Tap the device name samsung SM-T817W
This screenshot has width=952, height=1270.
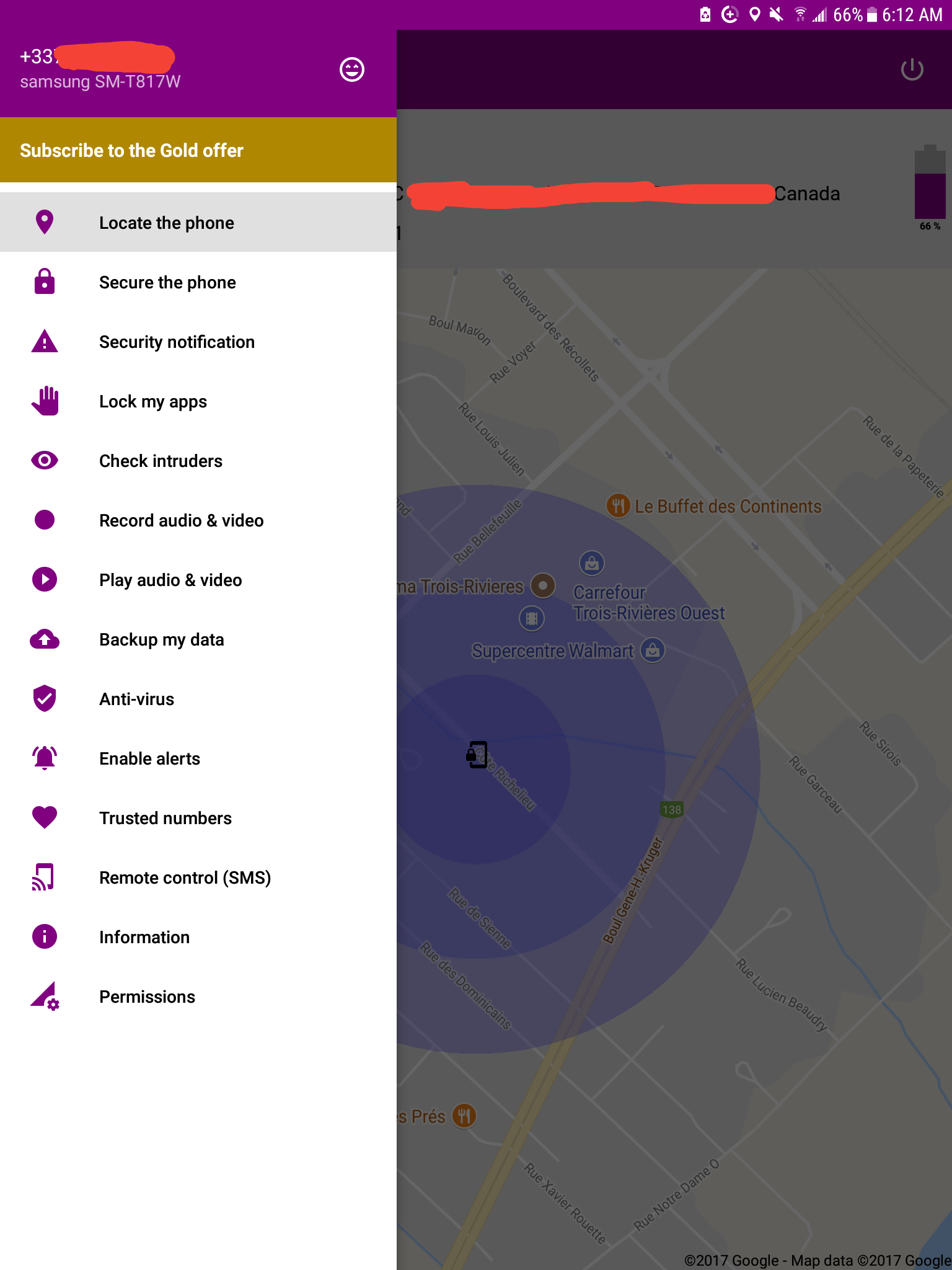click(100, 82)
